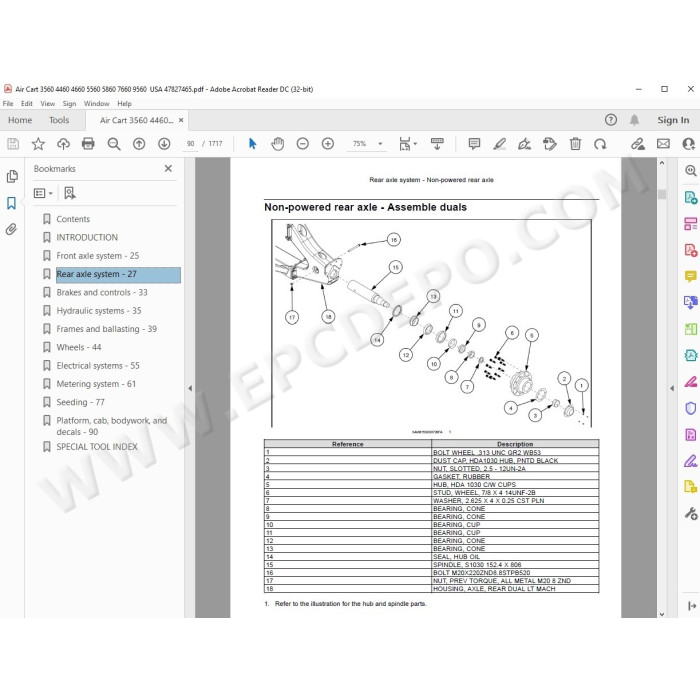Open the Comment tool in right sidebar
This screenshot has height=700, width=700.
pos(690,276)
